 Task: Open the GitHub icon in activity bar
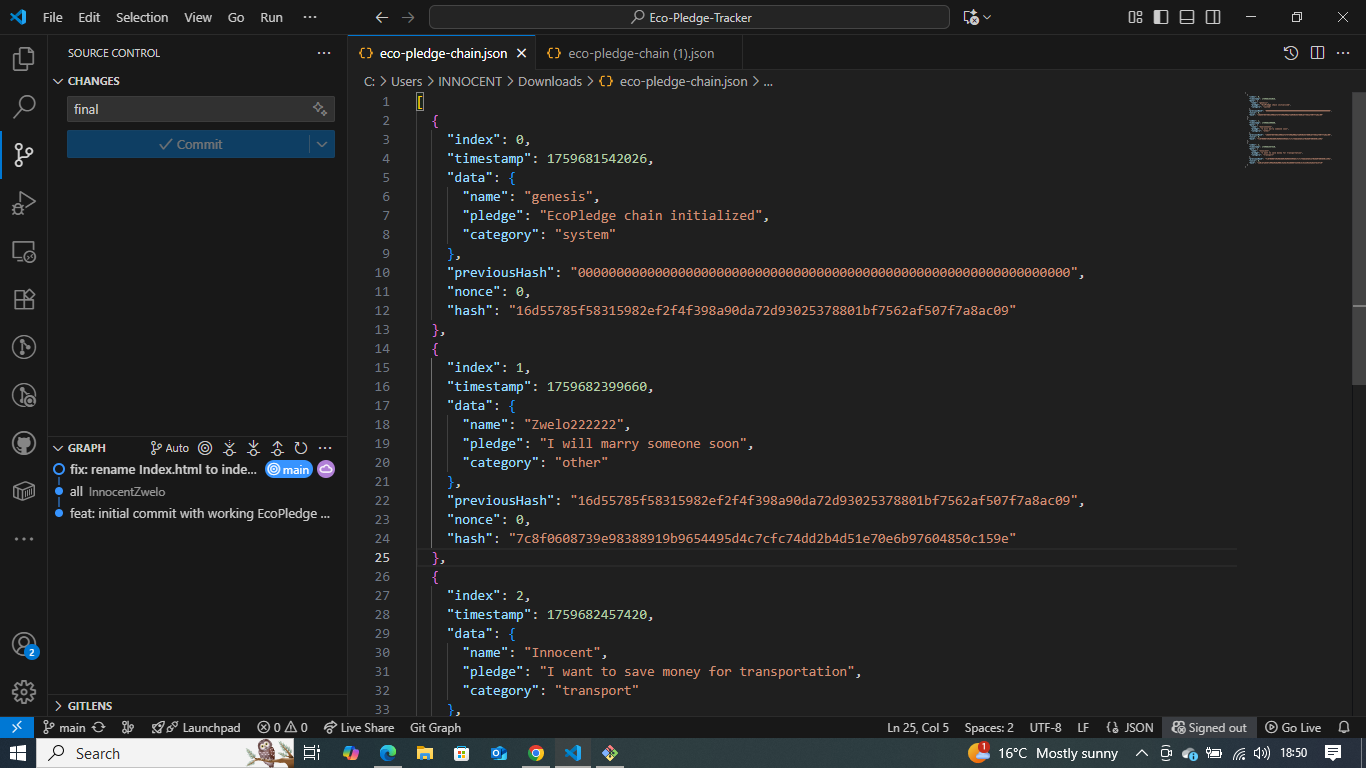[x=24, y=443]
